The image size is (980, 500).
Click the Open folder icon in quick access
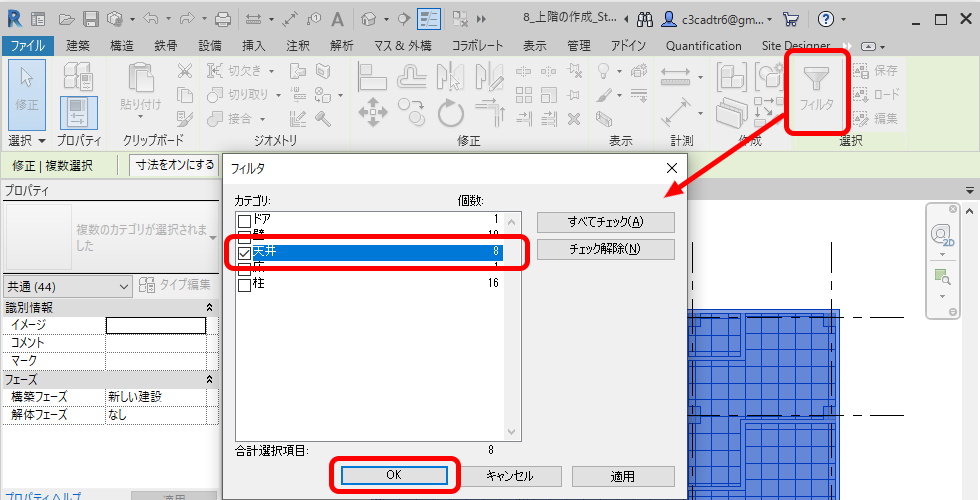coord(66,19)
